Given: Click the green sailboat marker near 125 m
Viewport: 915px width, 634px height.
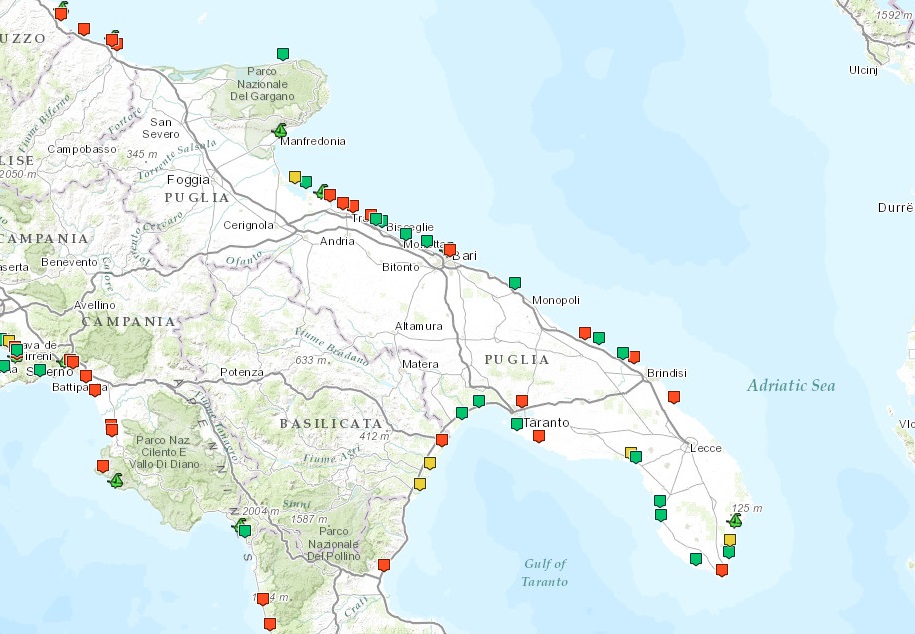Looking at the screenshot, I should (x=735, y=520).
